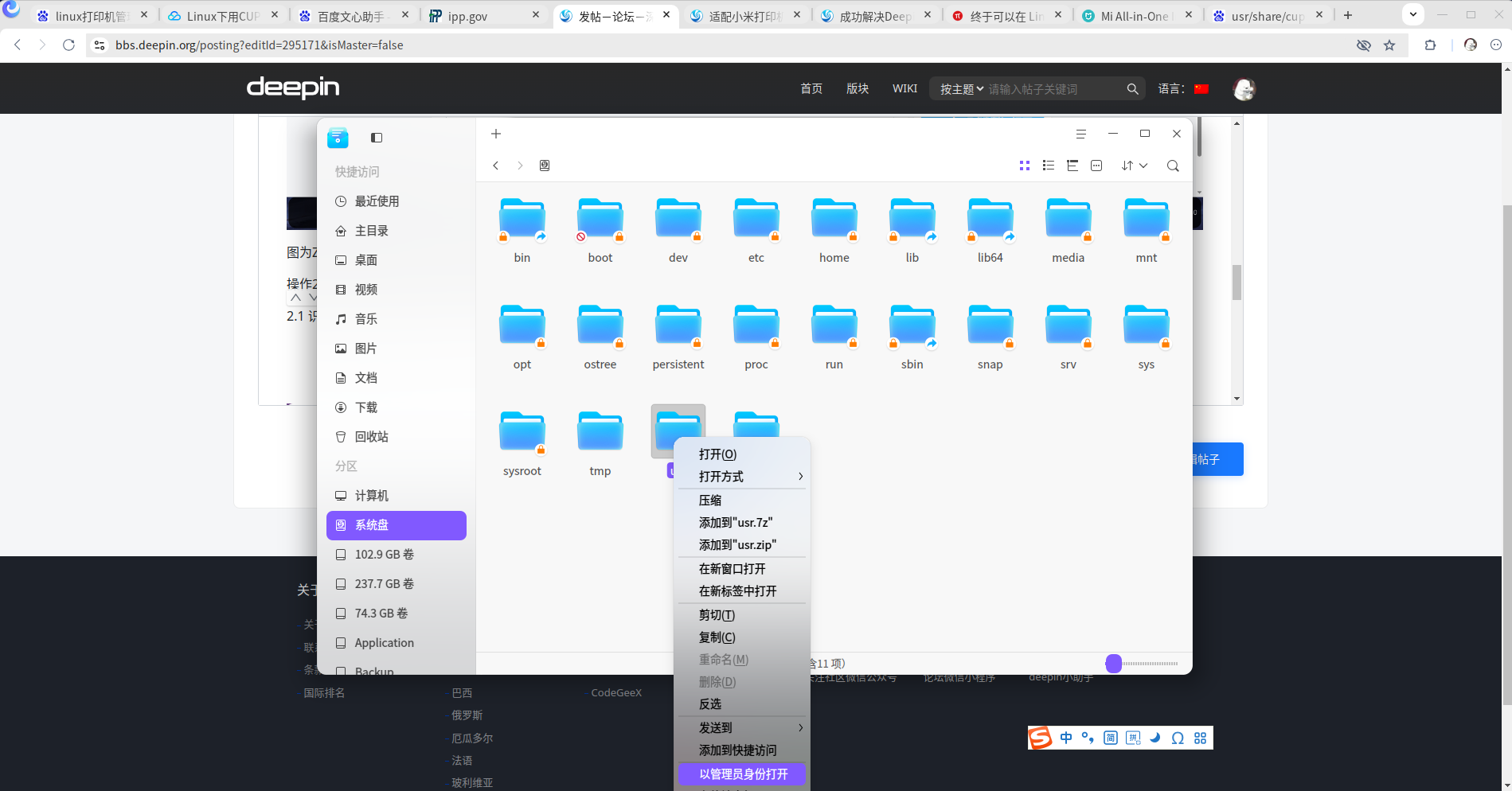This screenshot has height=791, width=1512.
Task: Toggle the file manager sidebar panel
Action: pyautogui.click(x=377, y=138)
